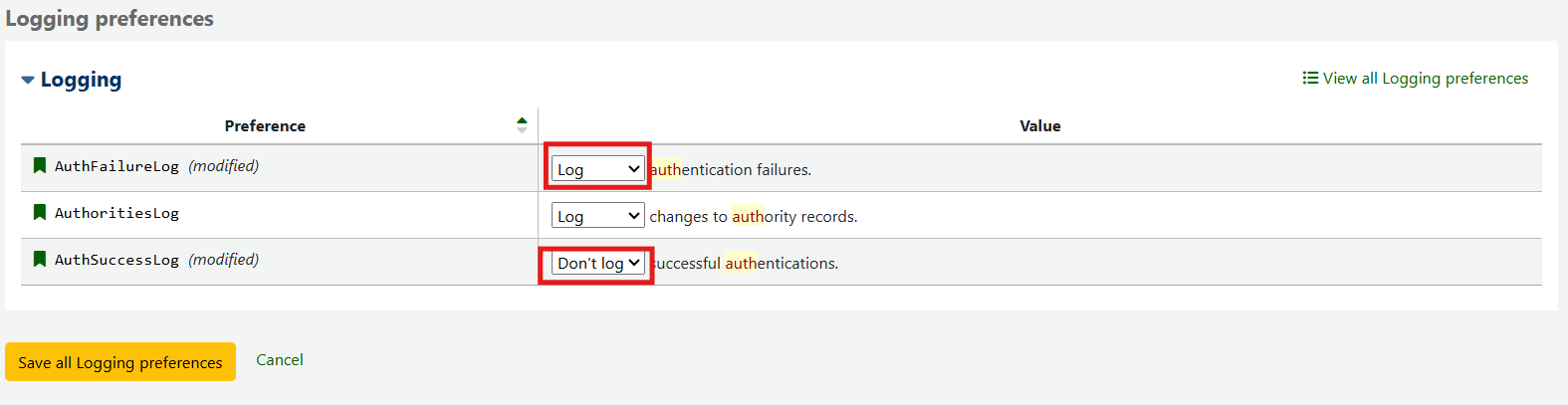The image size is (1568, 405).
Task: Sort by the Preference column header
Action: 265,126
